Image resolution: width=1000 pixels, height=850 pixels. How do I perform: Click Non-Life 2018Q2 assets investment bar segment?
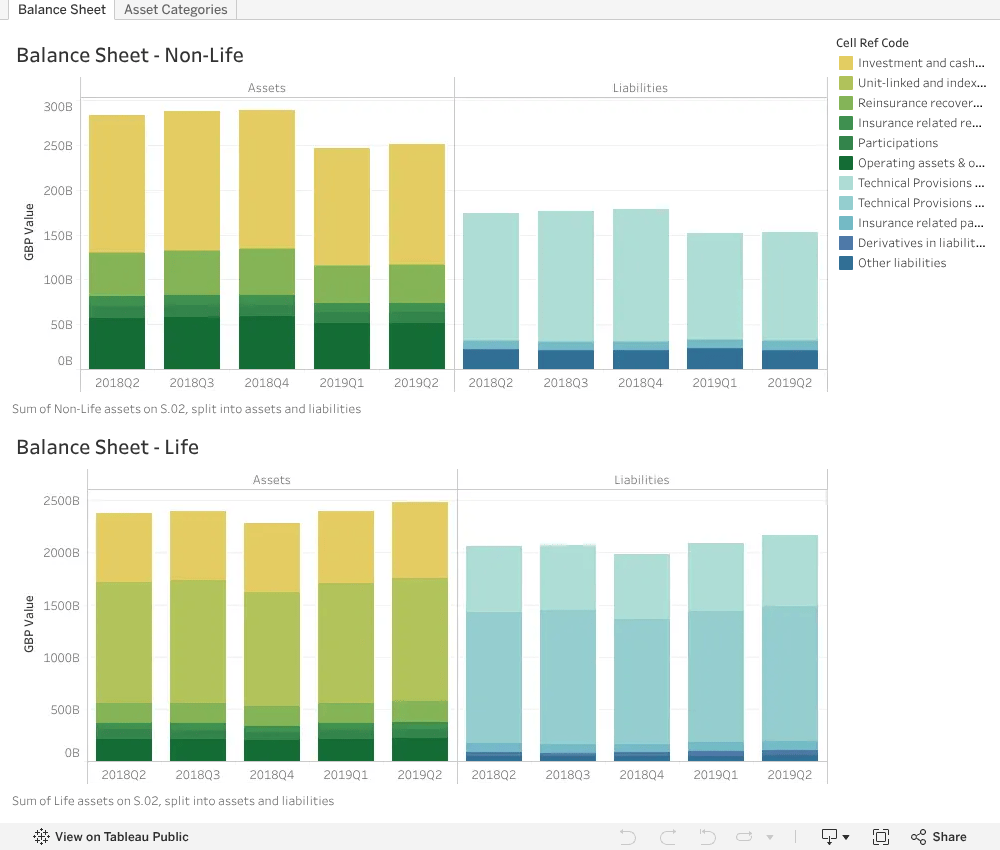[117, 184]
